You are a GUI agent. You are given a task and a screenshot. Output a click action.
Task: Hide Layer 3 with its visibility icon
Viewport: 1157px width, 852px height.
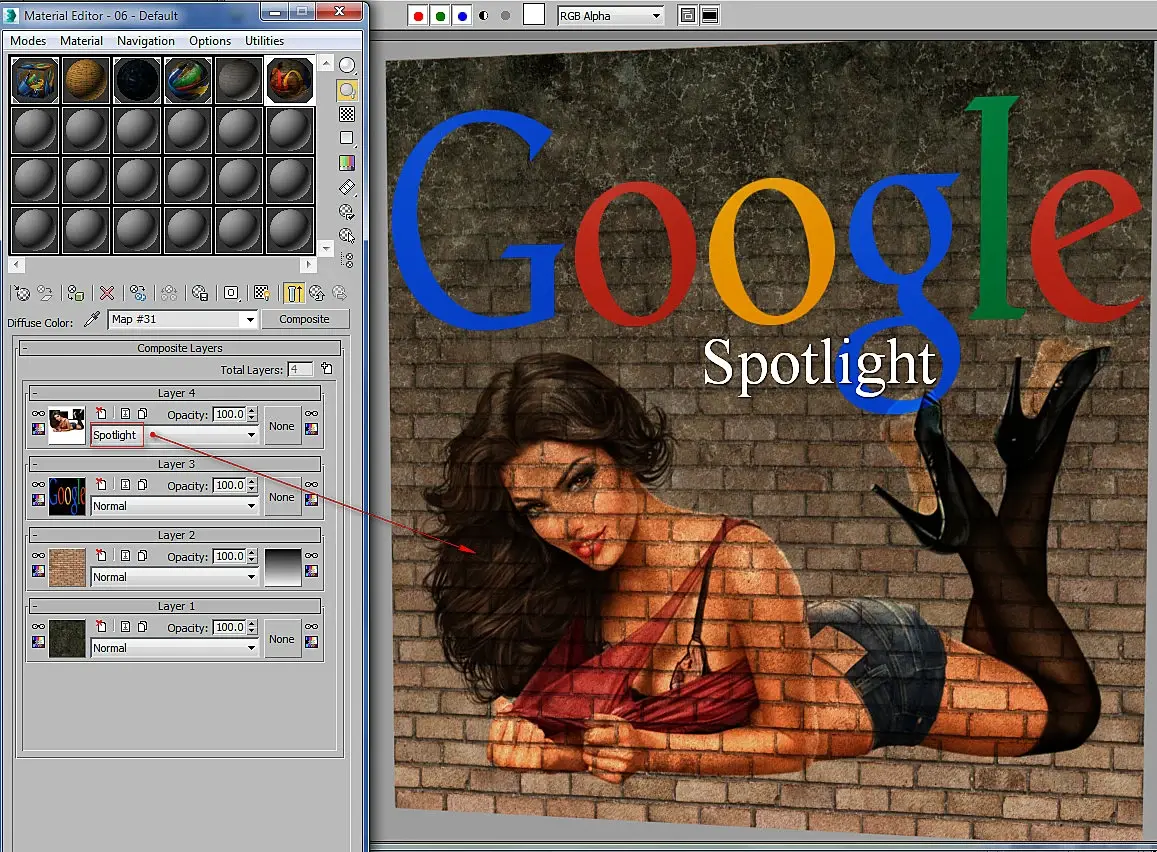pos(38,485)
